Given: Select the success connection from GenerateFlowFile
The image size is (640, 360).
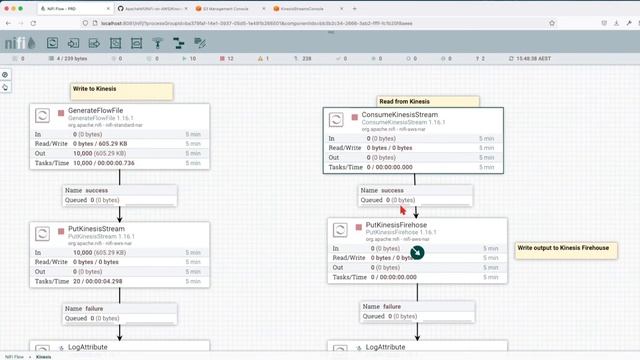Looking at the screenshot, I should [120, 196].
